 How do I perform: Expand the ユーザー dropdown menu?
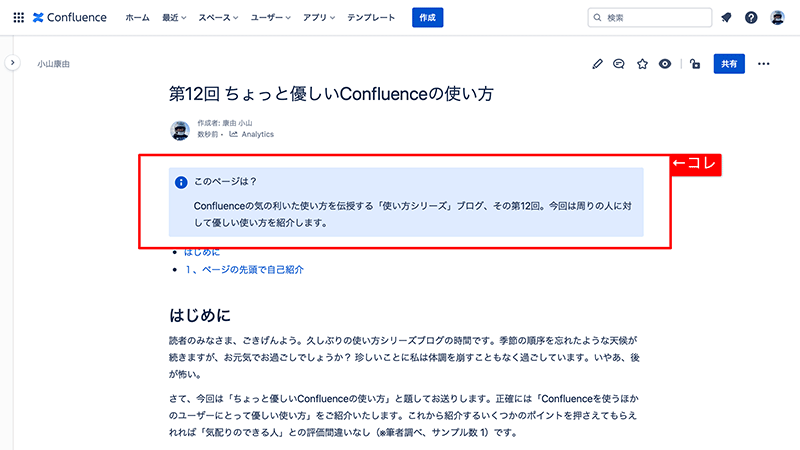coord(270,17)
